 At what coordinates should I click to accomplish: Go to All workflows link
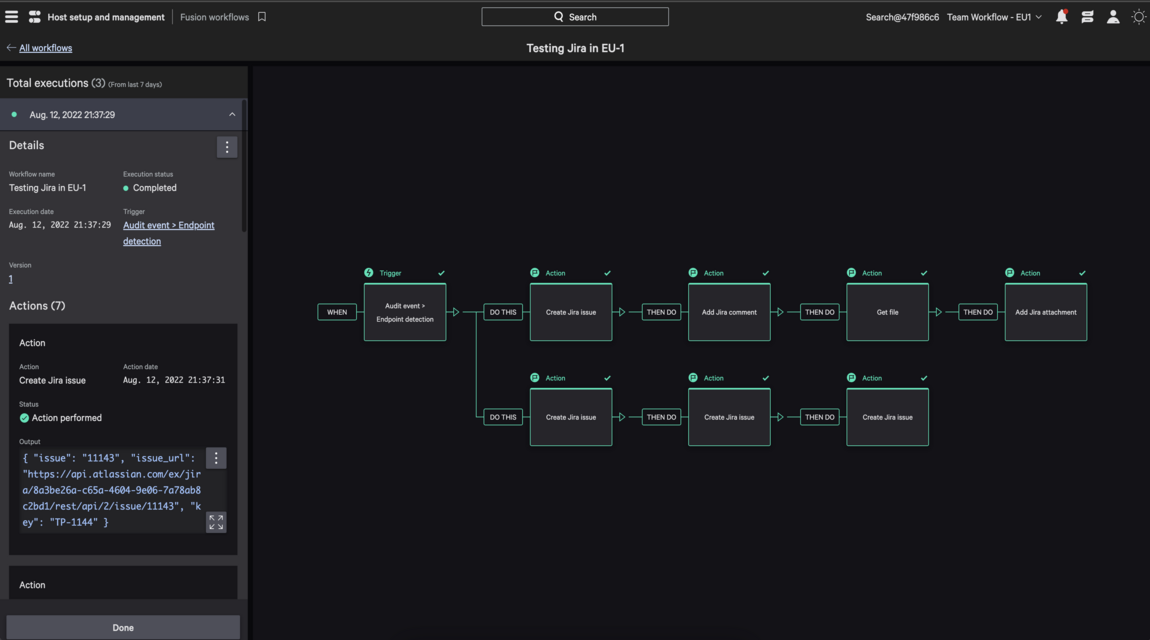pos(45,48)
